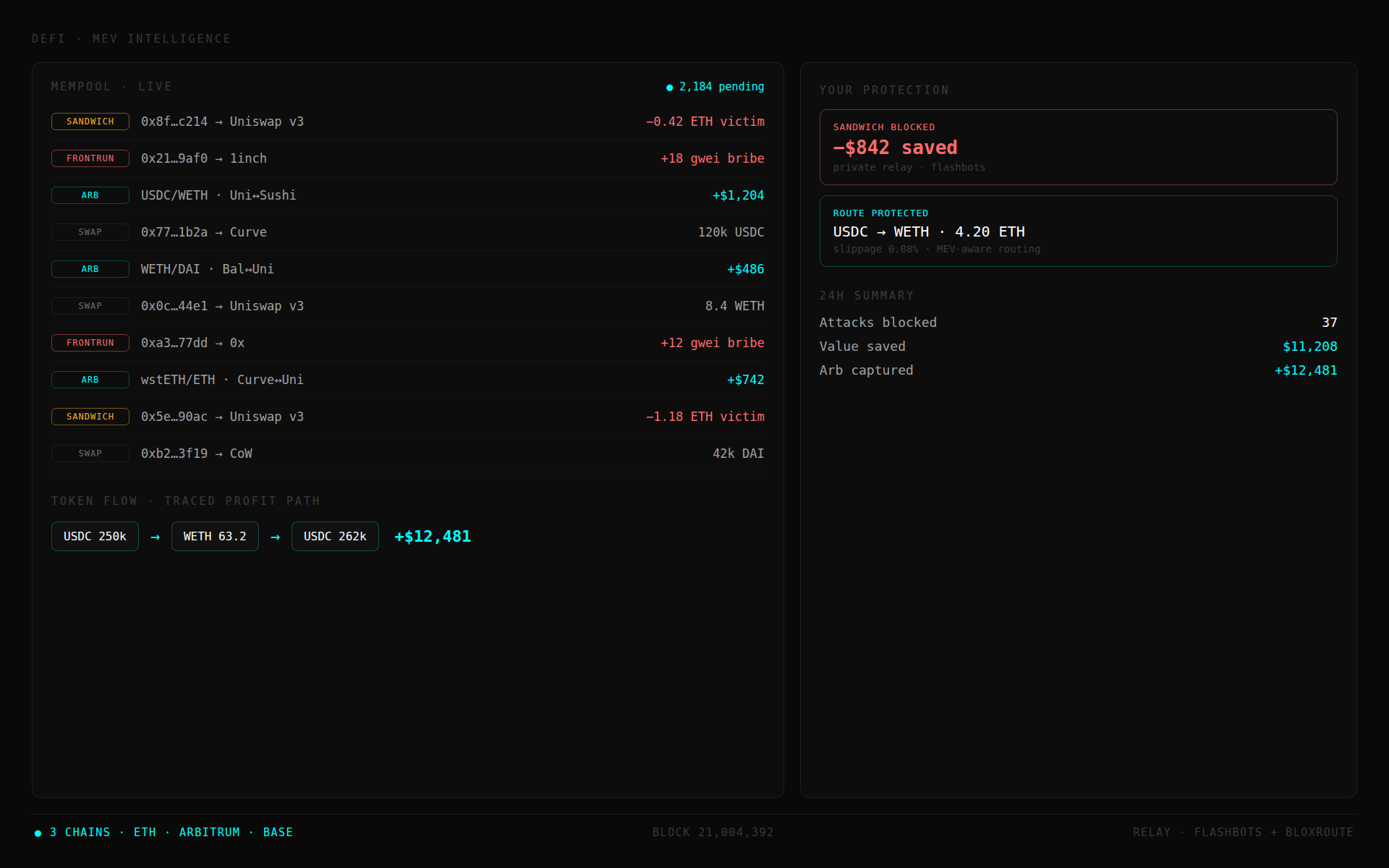
Task: Click the Value saved $11,208 figure
Action: 1310,346
